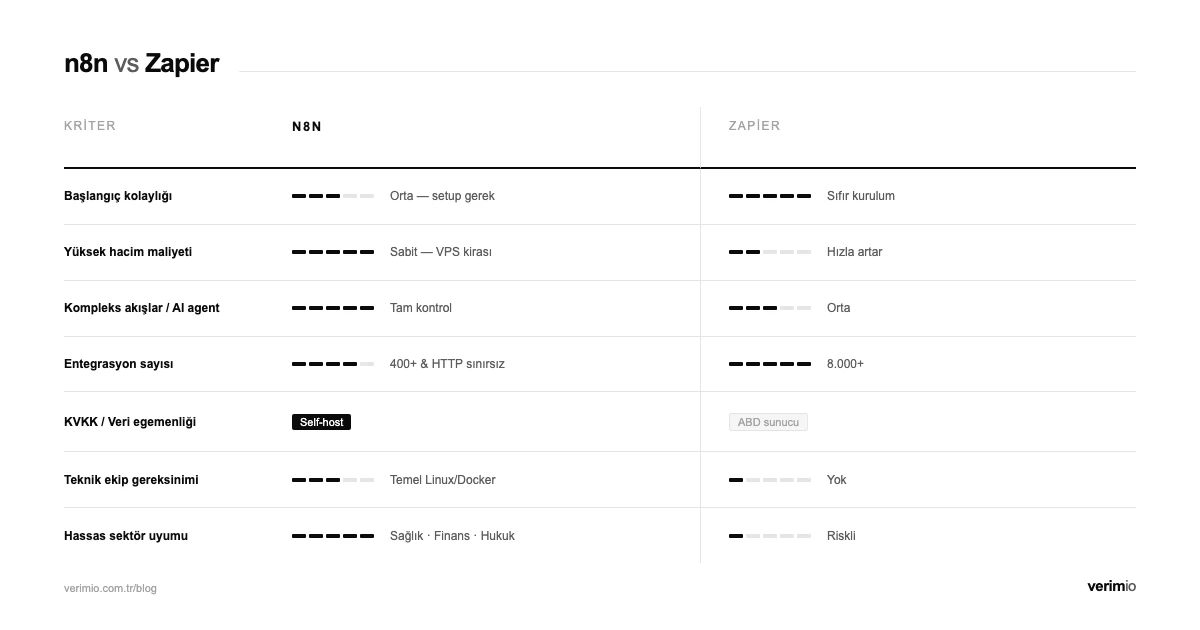Select the Hassas sektör uyumu row label
The width and height of the screenshot is (1200, 630).
point(126,536)
